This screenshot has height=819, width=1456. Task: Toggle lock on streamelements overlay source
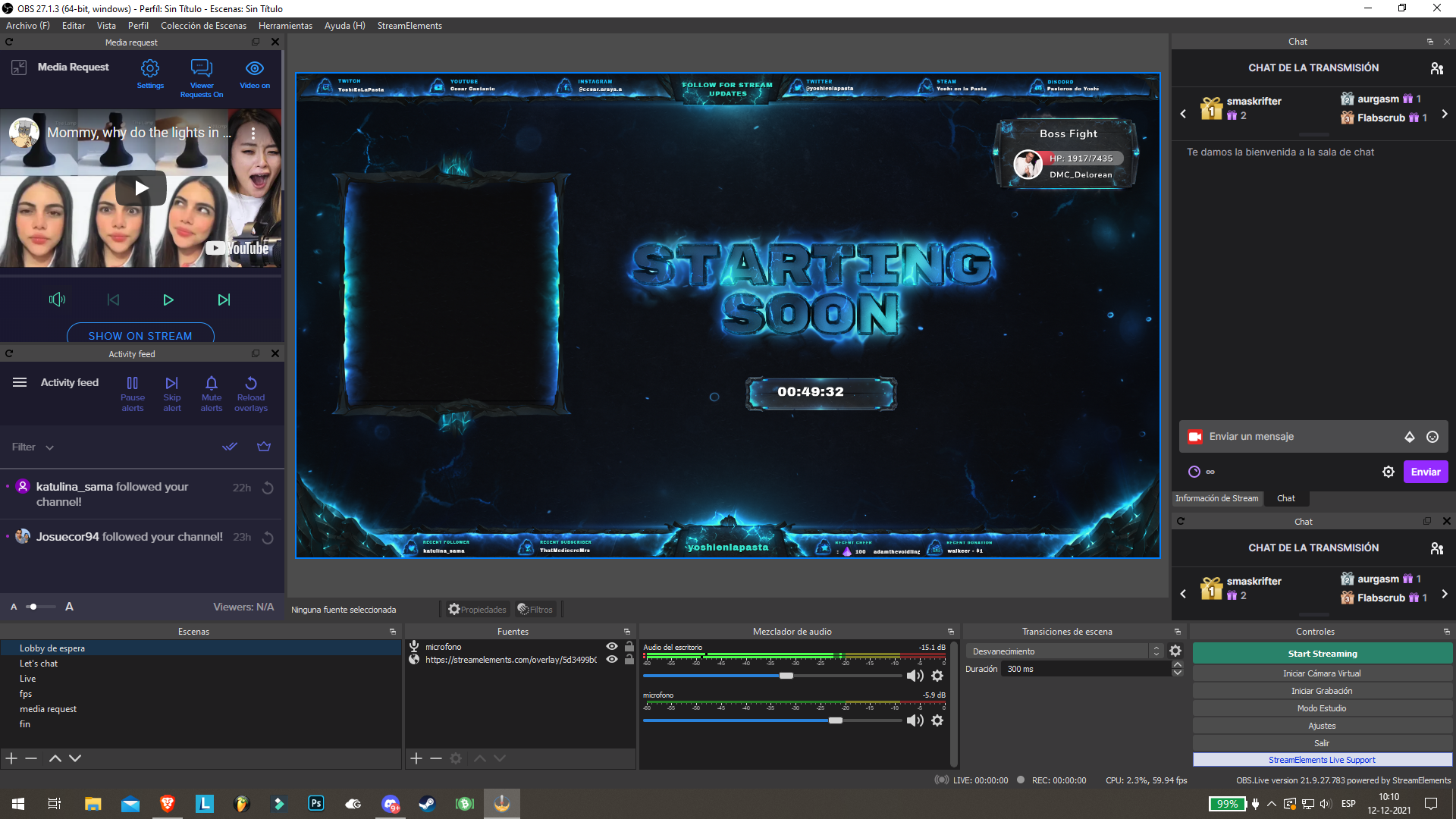[x=629, y=660]
